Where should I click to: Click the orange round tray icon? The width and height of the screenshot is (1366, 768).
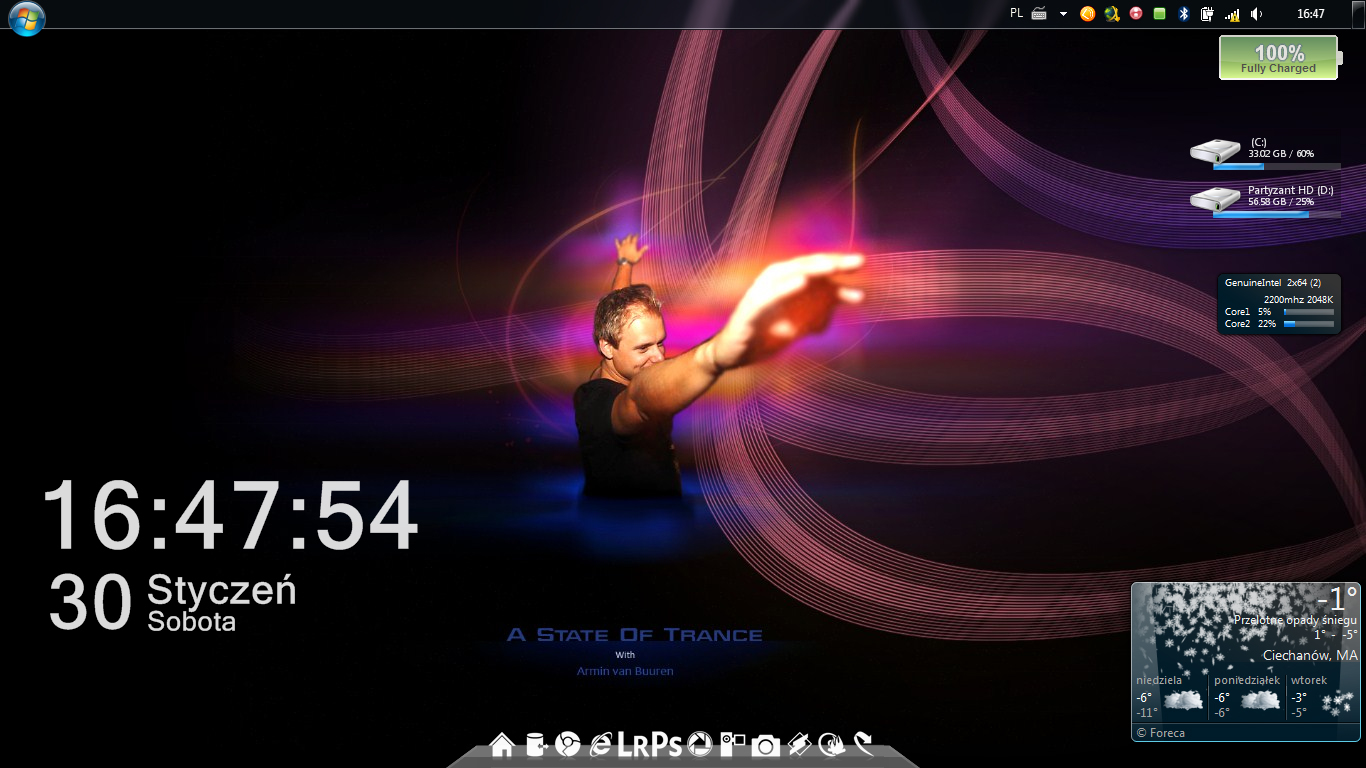pos(1087,14)
